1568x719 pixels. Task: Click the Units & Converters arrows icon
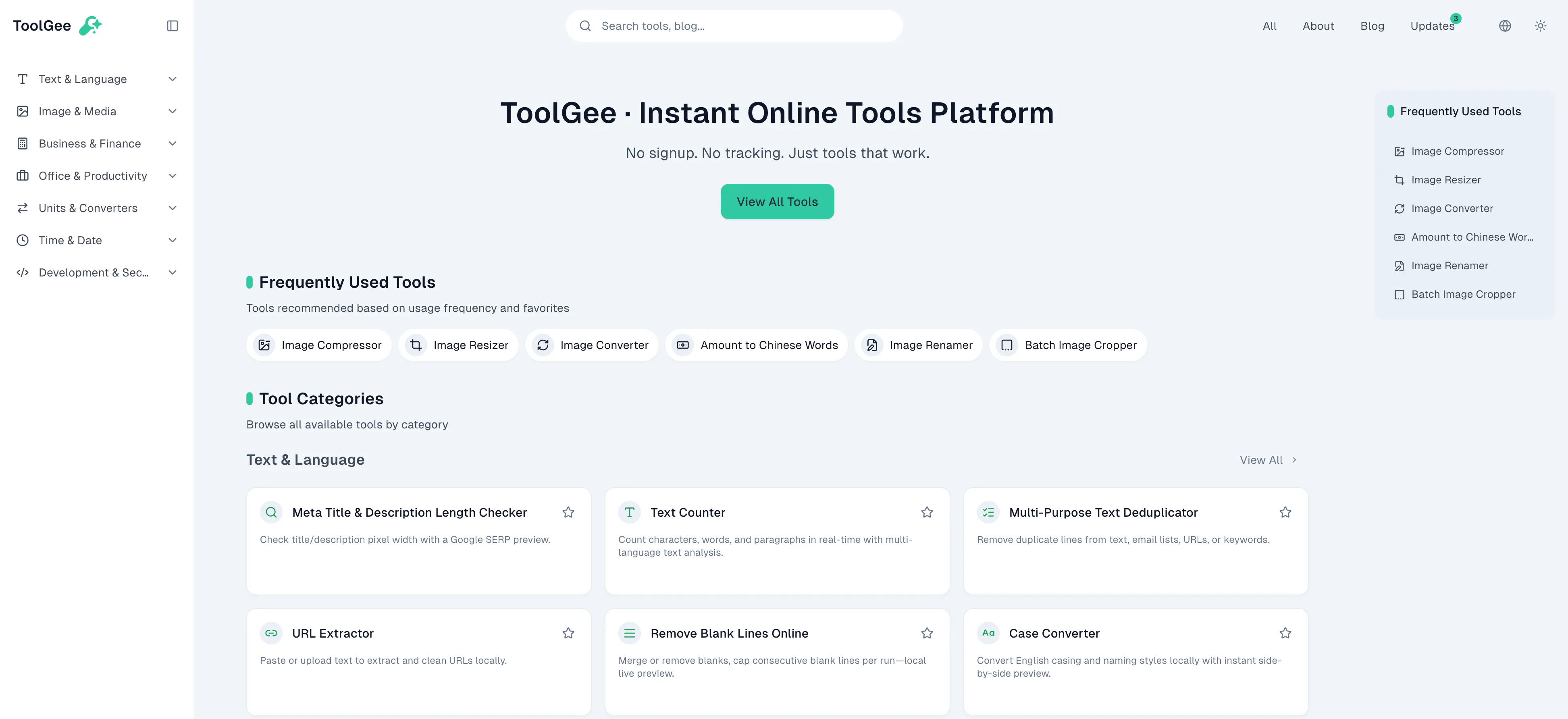23,208
